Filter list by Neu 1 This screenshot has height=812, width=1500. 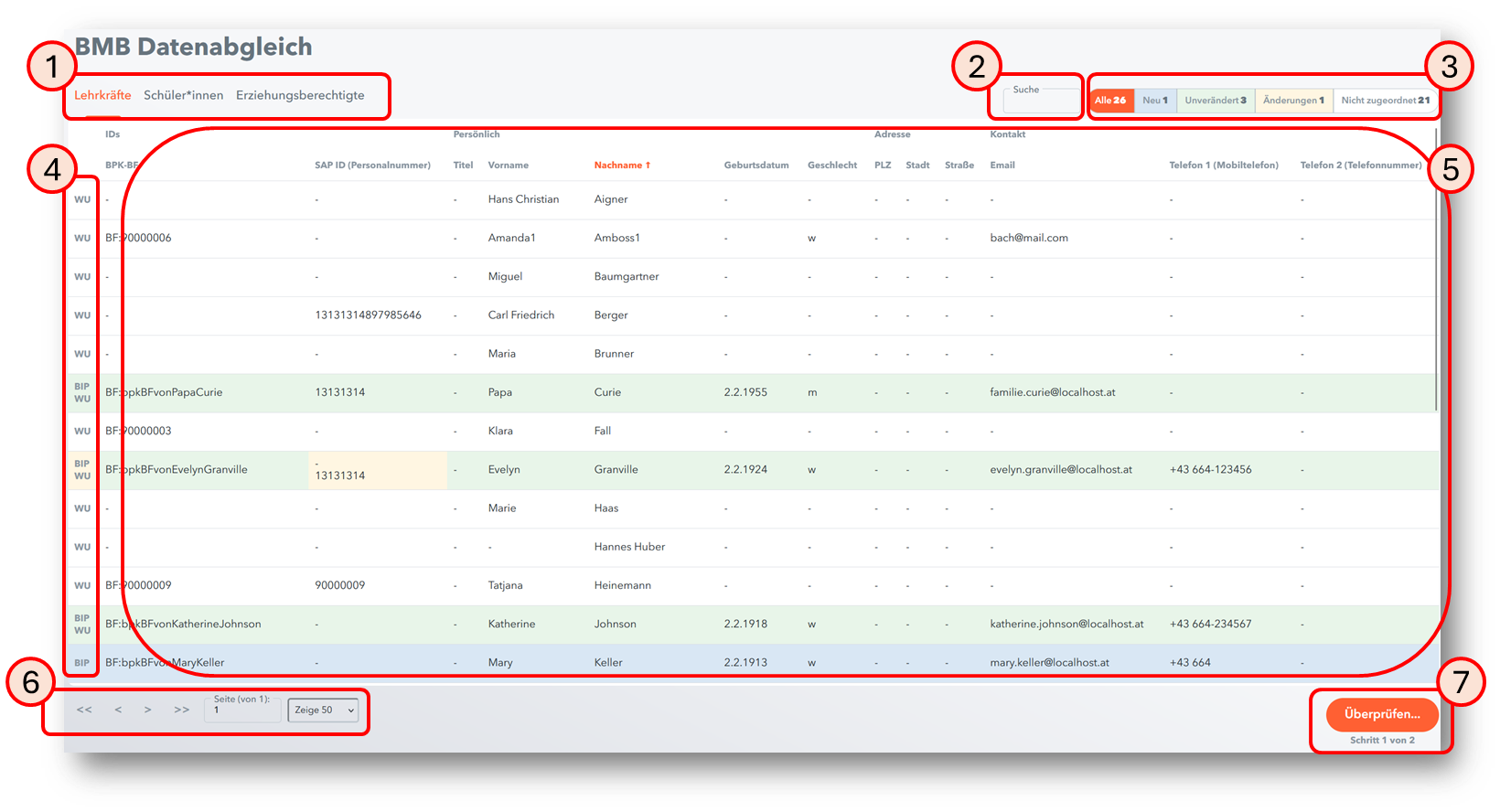(1155, 101)
